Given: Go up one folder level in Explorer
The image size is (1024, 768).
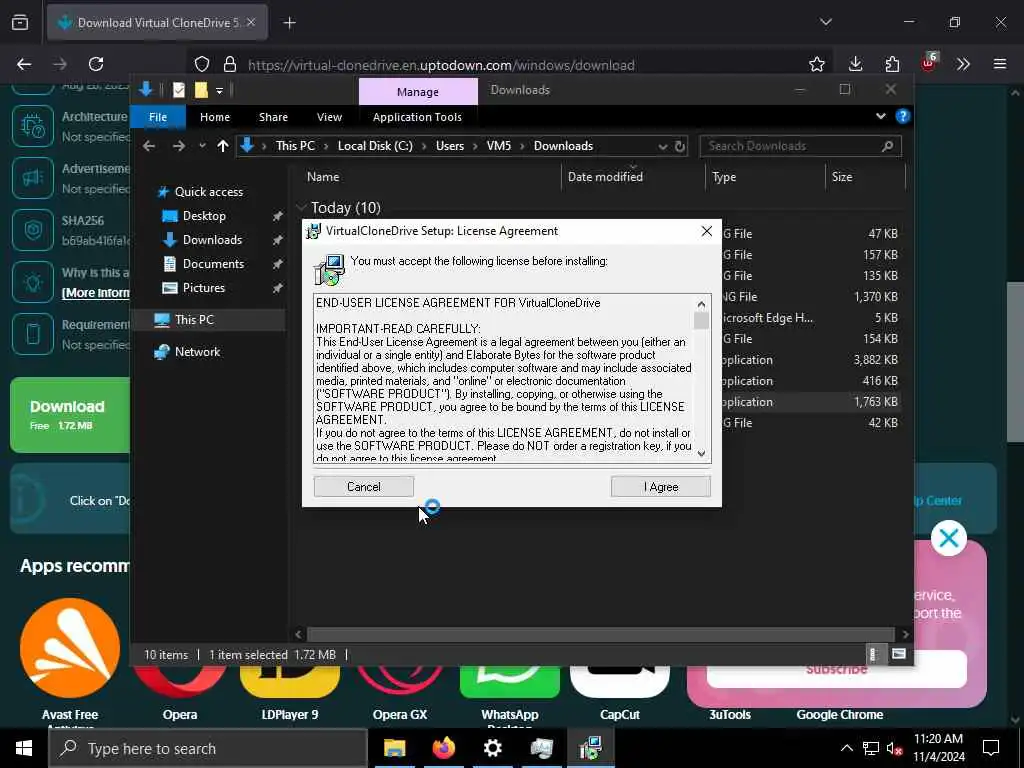Looking at the screenshot, I should pyautogui.click(x=223, y=146).
